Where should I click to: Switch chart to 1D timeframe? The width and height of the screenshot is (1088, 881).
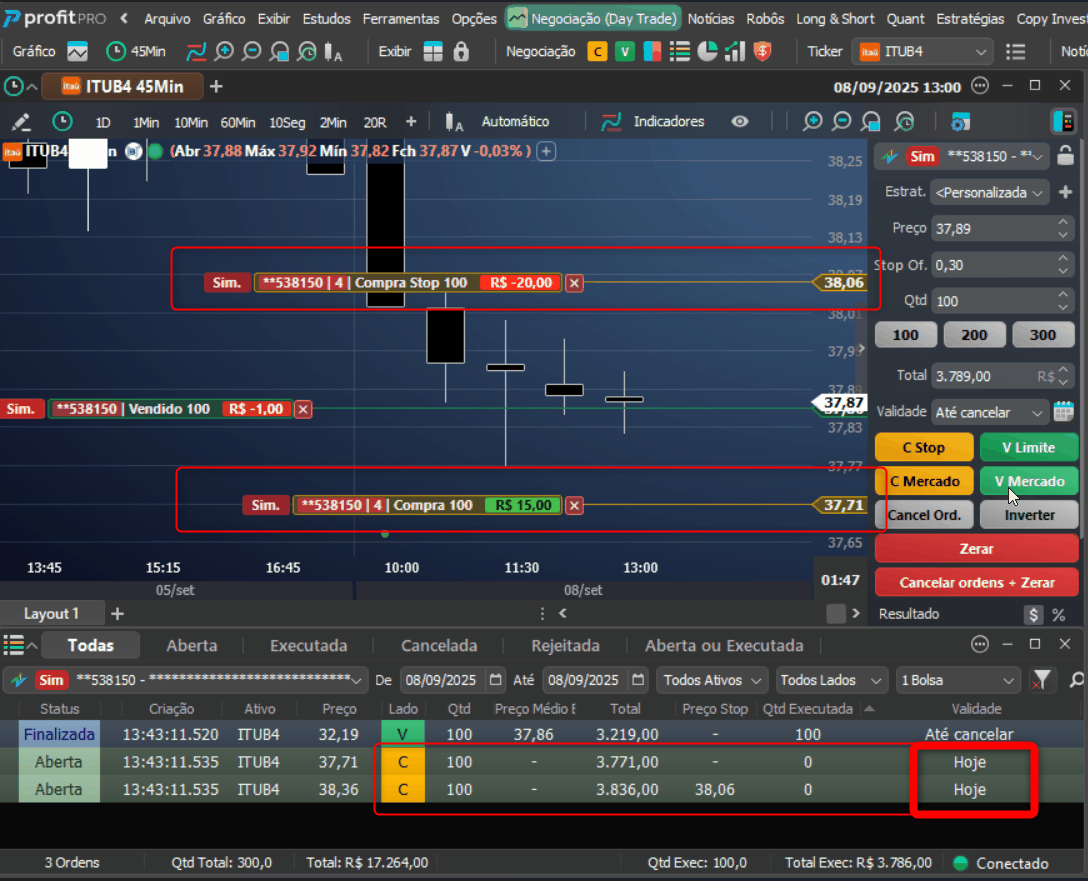pyautogui.click(x=103, y=123)
